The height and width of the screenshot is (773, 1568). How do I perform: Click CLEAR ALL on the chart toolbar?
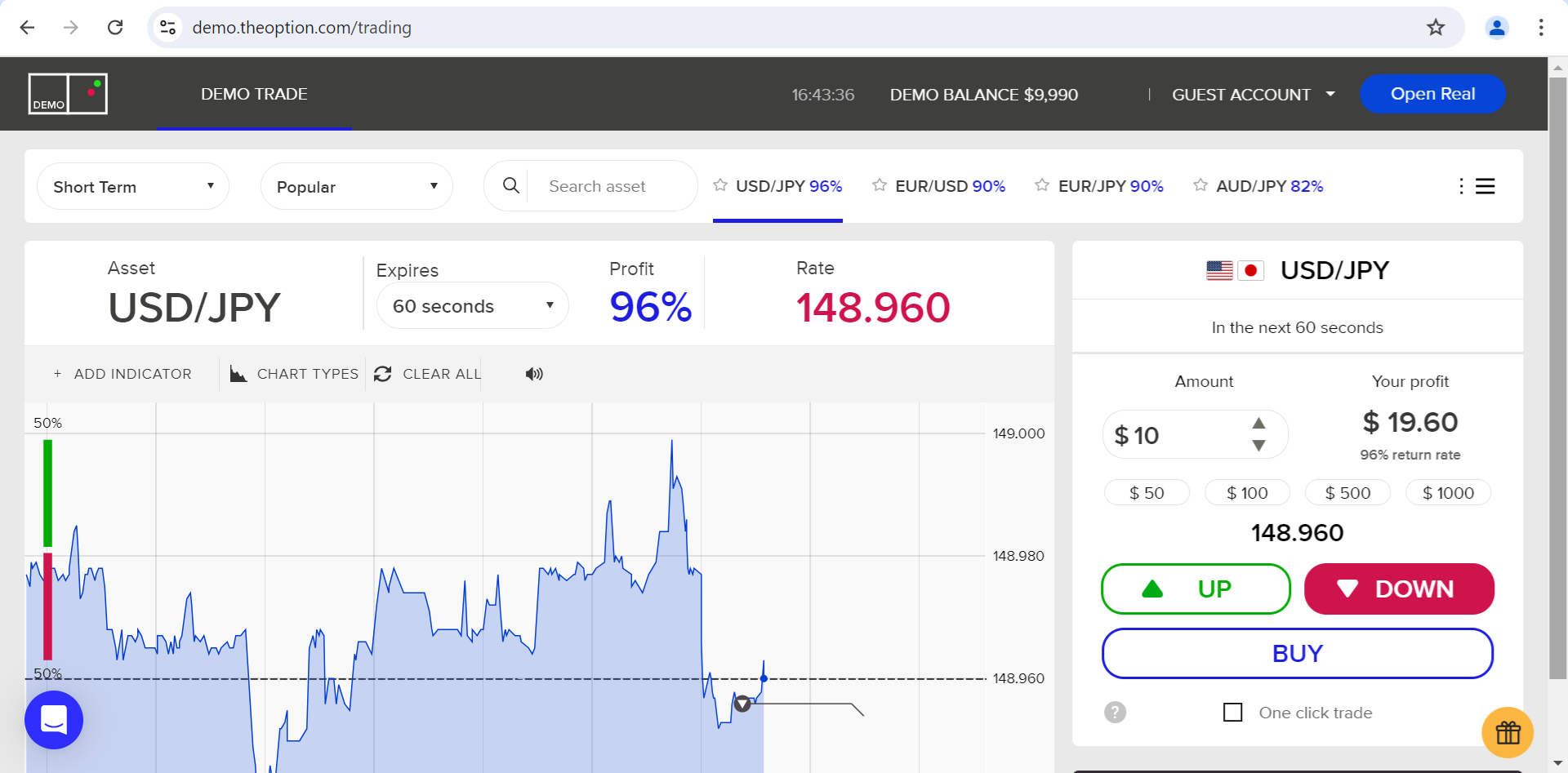tap(427, 374)
